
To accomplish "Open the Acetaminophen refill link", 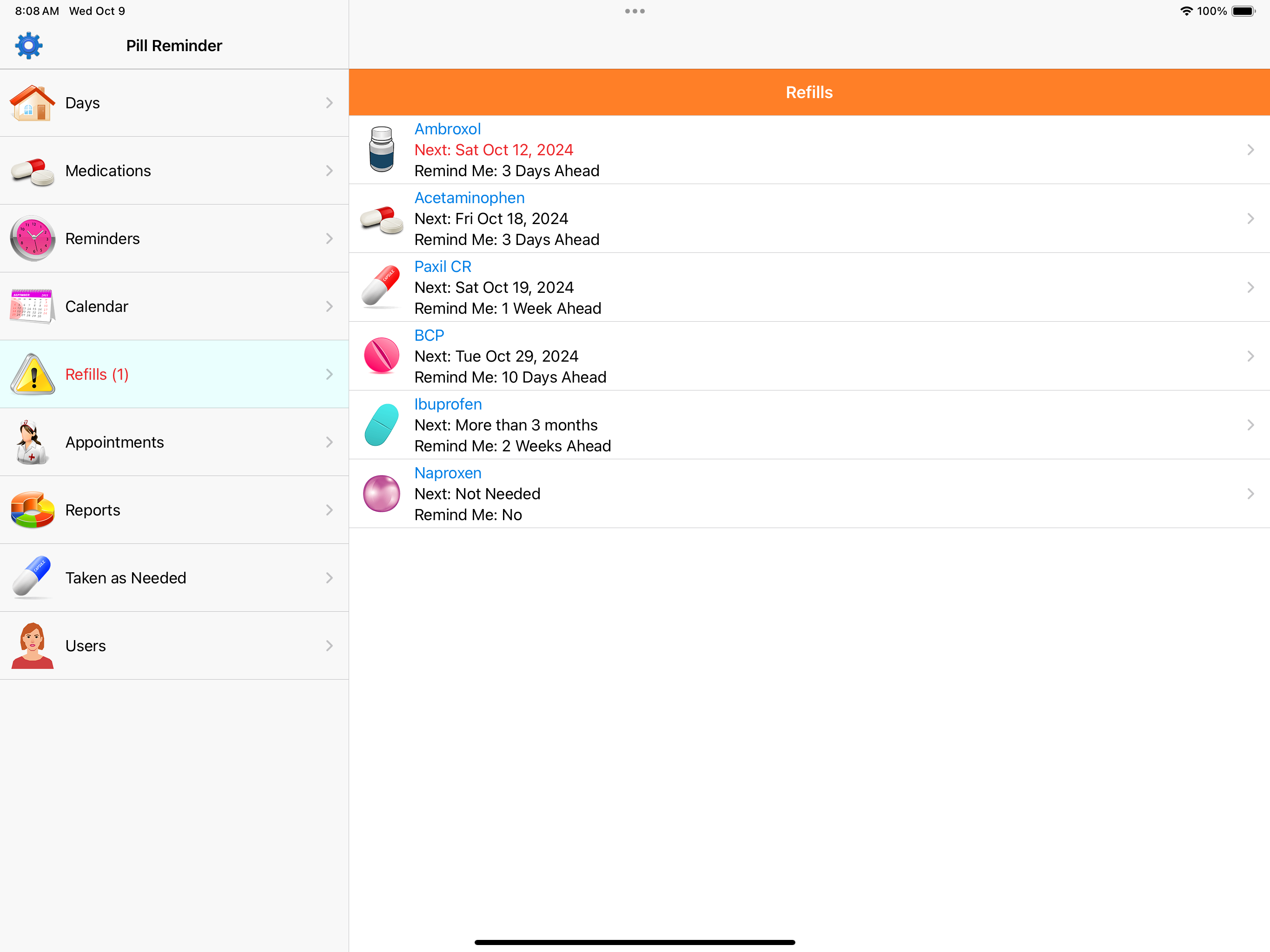I will click(469, 198).
